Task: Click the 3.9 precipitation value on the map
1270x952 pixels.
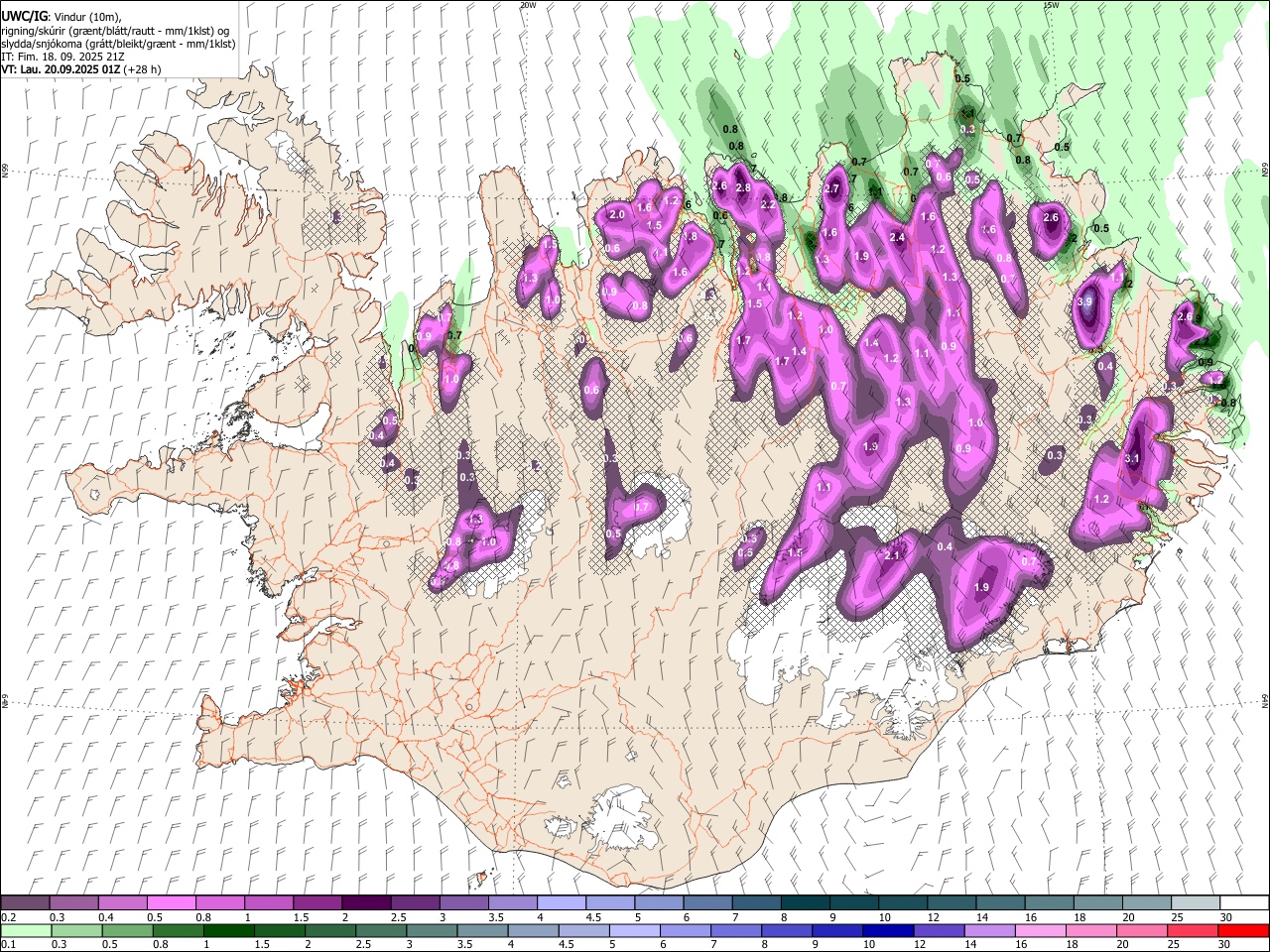Action: (x=1084, y=301)
